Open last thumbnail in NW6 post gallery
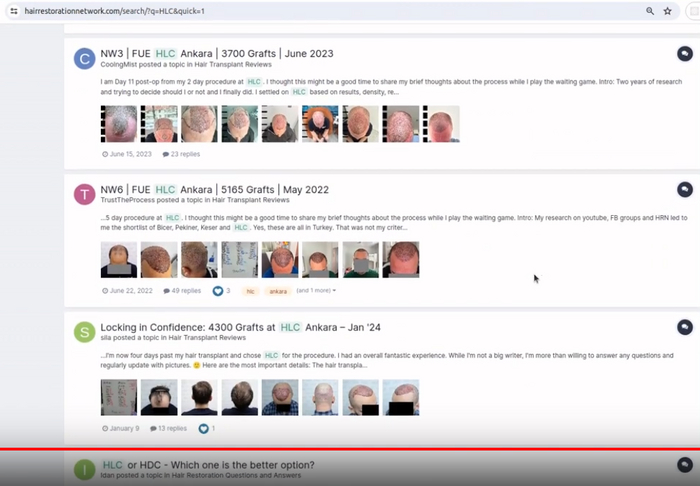This screenshot has height=486, width=700. [401, 260]
